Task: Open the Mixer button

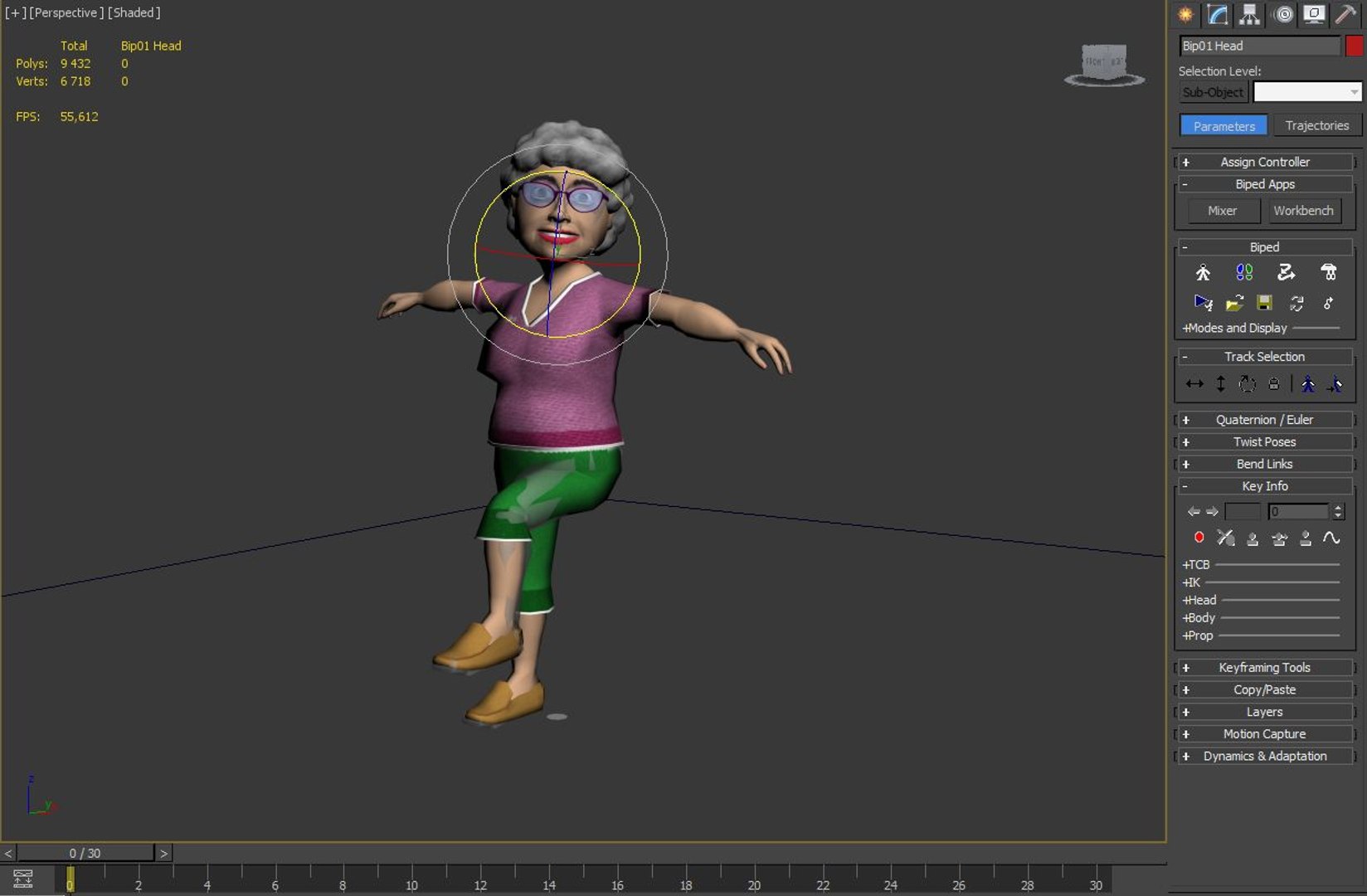Action: point(1222,211)
